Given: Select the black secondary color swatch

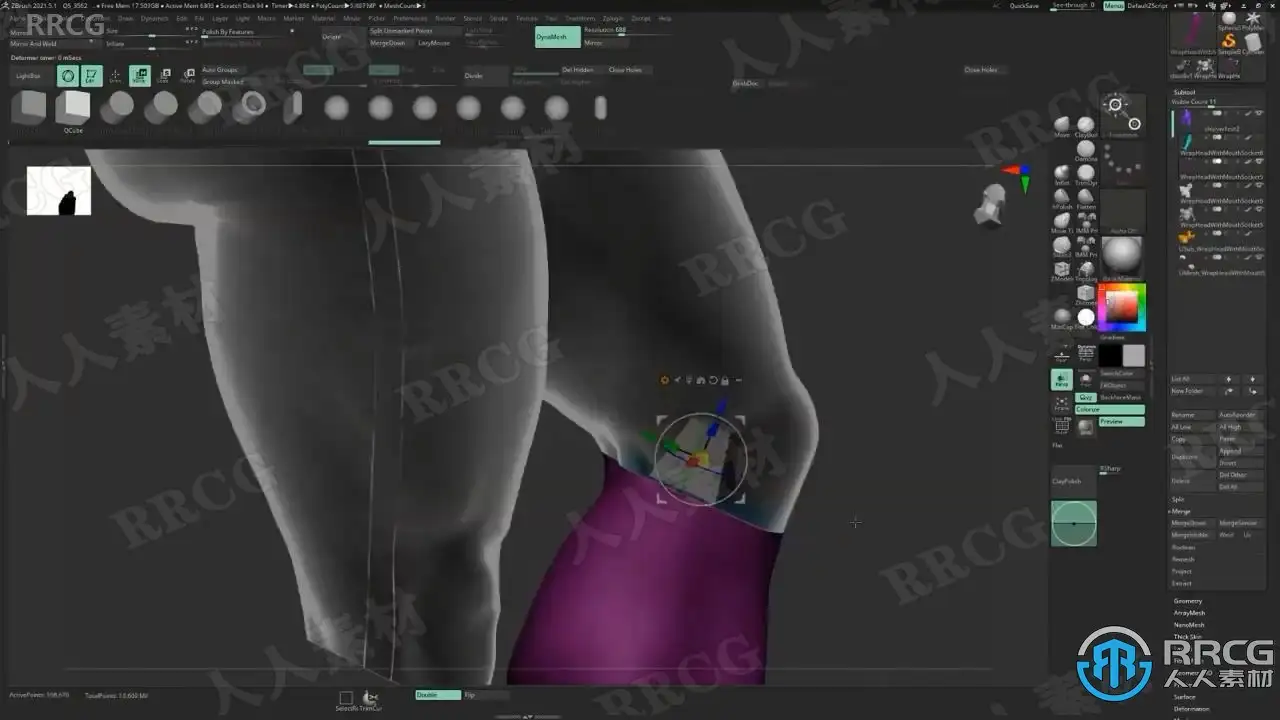Looking at the screenshot, I should click(1110, 355).
